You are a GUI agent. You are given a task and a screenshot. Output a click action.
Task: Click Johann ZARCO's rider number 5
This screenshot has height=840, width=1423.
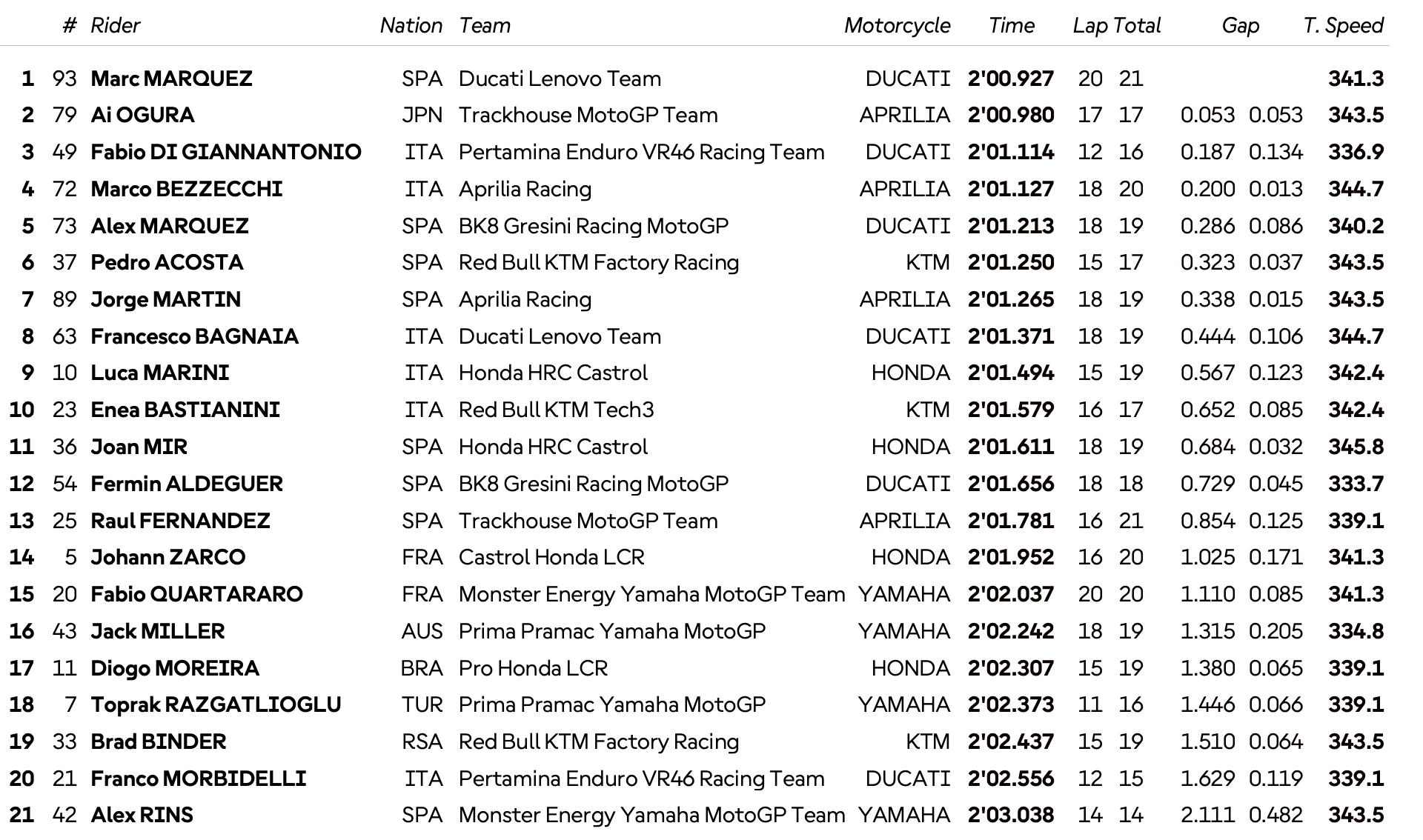click(70, 557)
